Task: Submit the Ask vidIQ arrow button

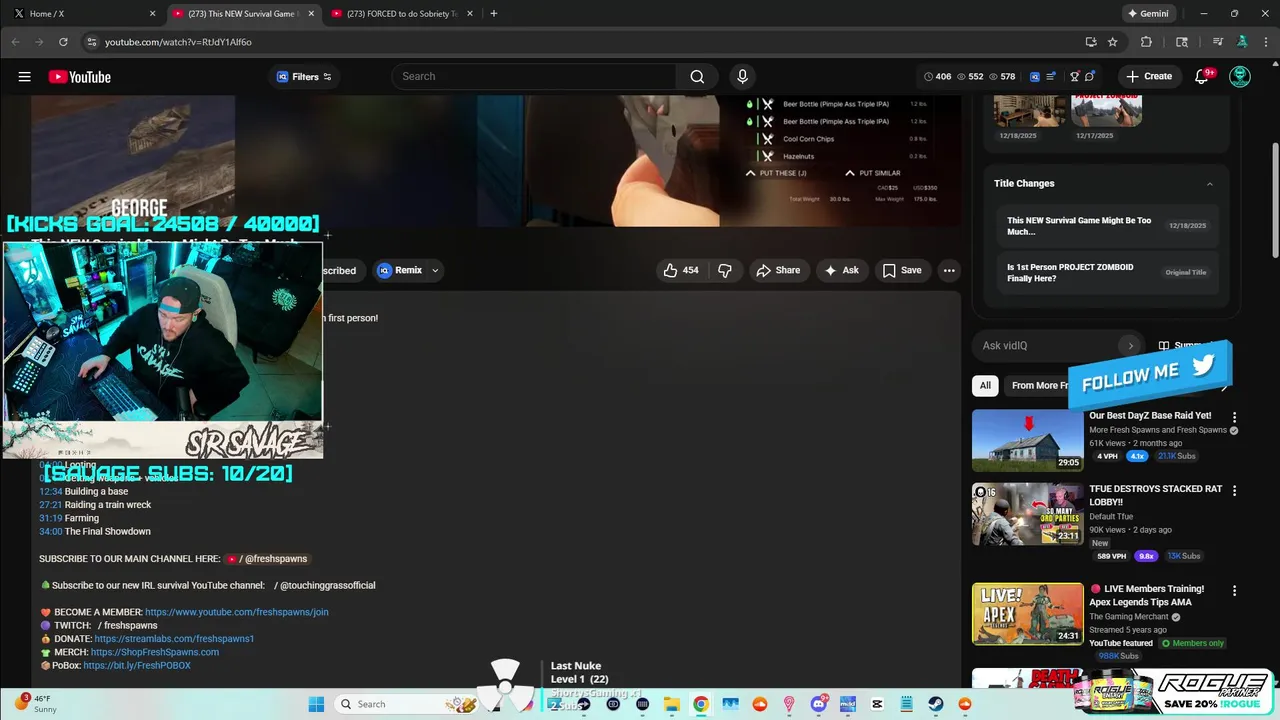Action: click(1131, 346)
